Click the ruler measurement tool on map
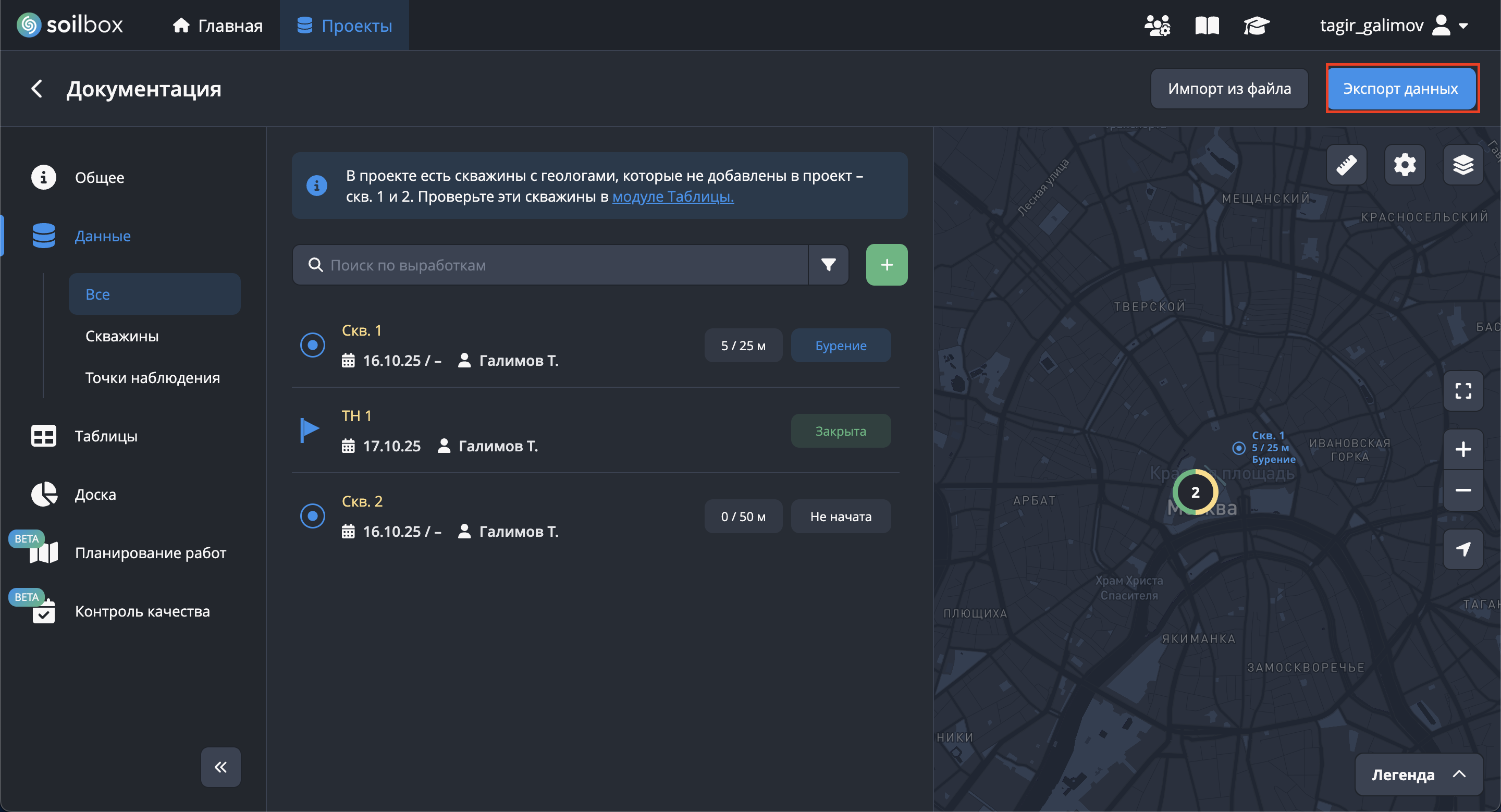Screen dimensions: 1501x812 coord(1346,165)
